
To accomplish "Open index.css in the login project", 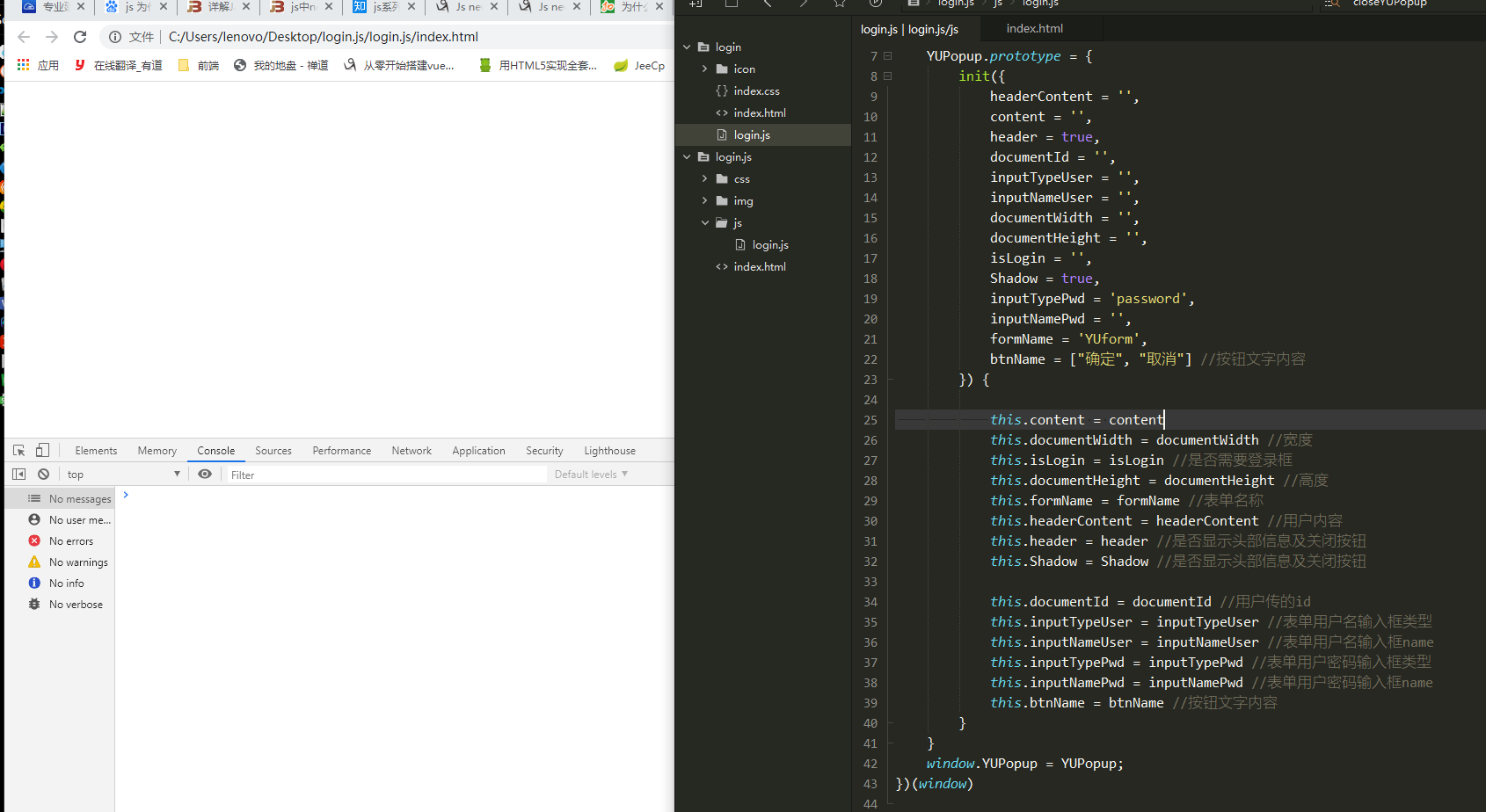I will [756, 91].
